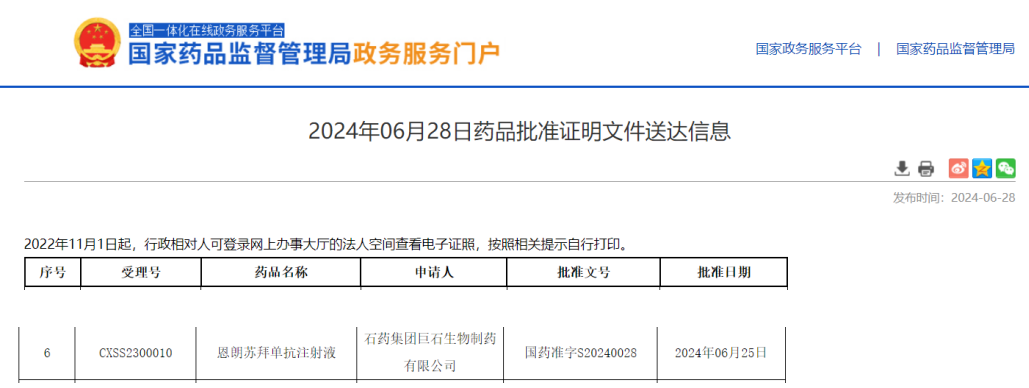Select drug name 恩朗苏拜单抗注射液

click(276, 353)
